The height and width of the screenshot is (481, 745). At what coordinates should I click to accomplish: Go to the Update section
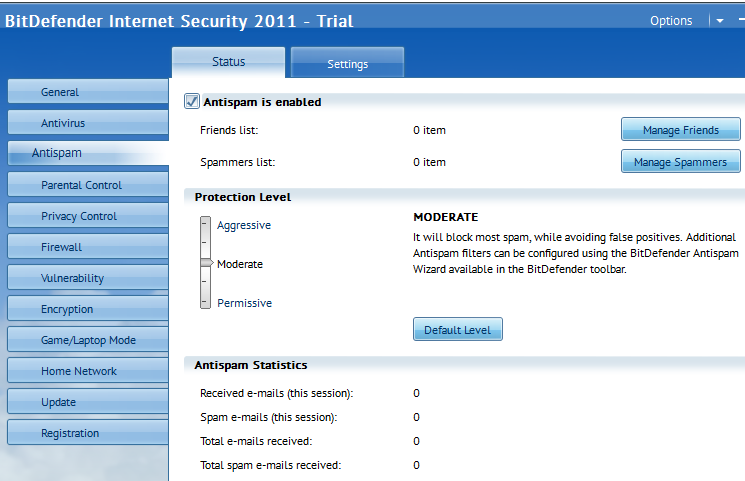88,402
